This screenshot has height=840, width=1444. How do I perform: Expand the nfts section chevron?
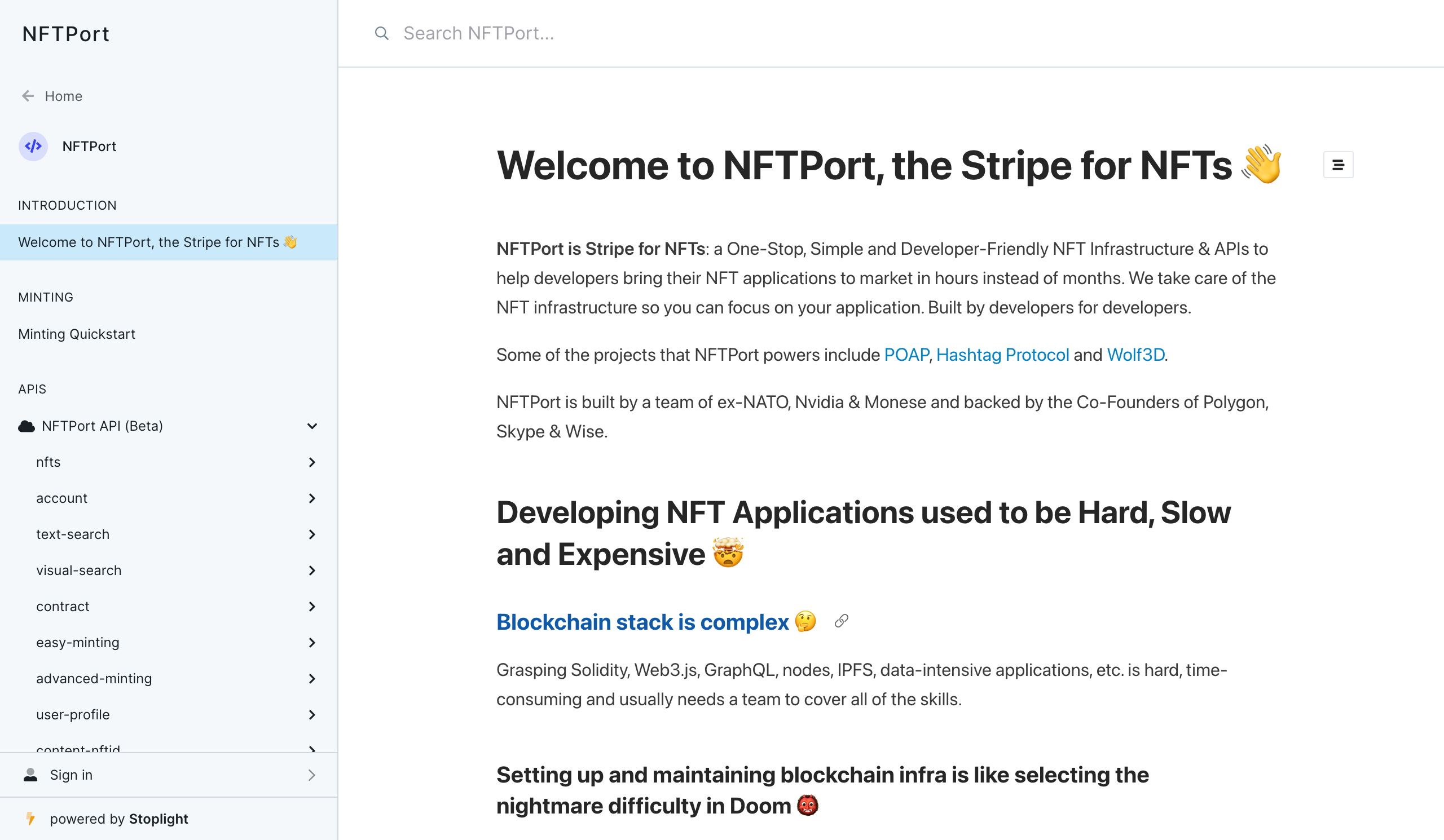pyautogui.click(x=312, y=462)
